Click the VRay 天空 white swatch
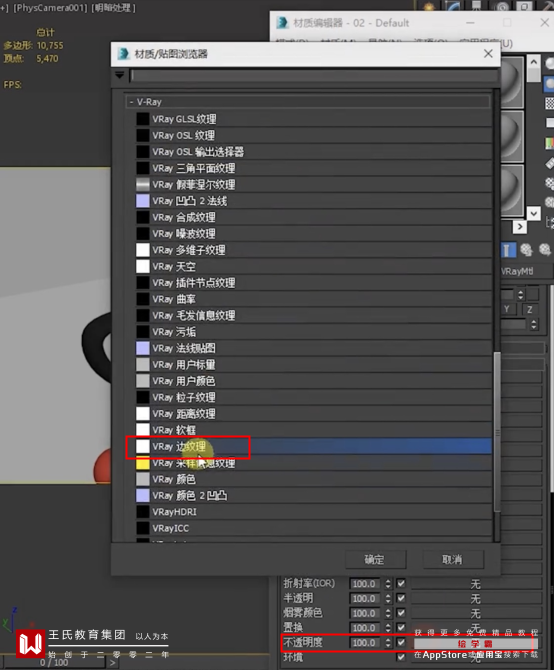 pyautogui.click(x=143, y=266)
